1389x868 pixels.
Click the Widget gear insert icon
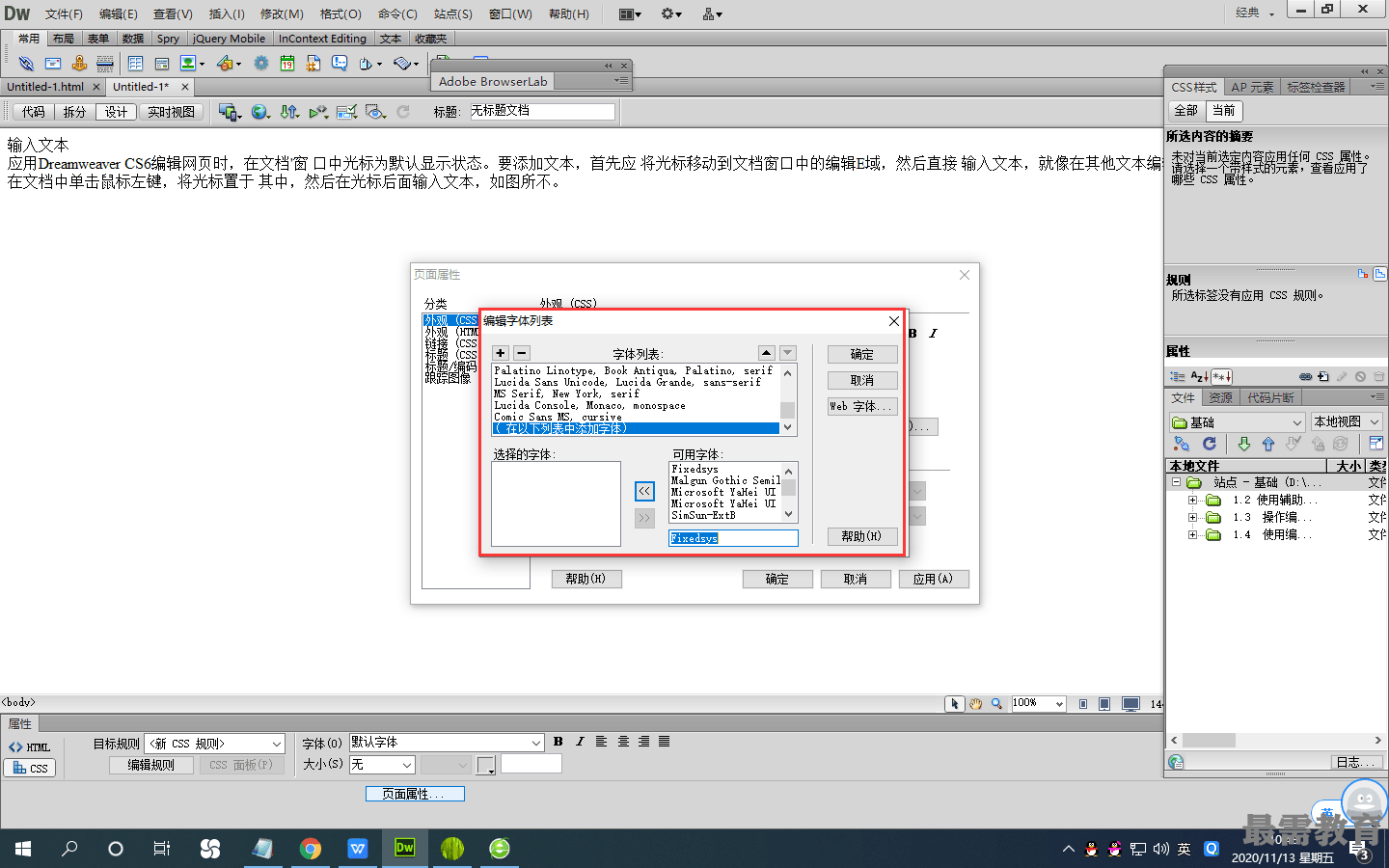pyautogui.click(x=260, y=64)
